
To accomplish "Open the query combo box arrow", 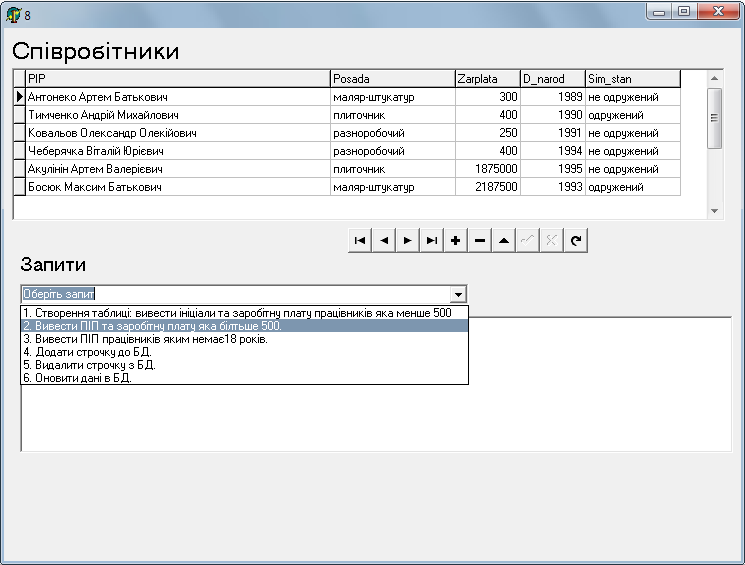I will 458,295.
